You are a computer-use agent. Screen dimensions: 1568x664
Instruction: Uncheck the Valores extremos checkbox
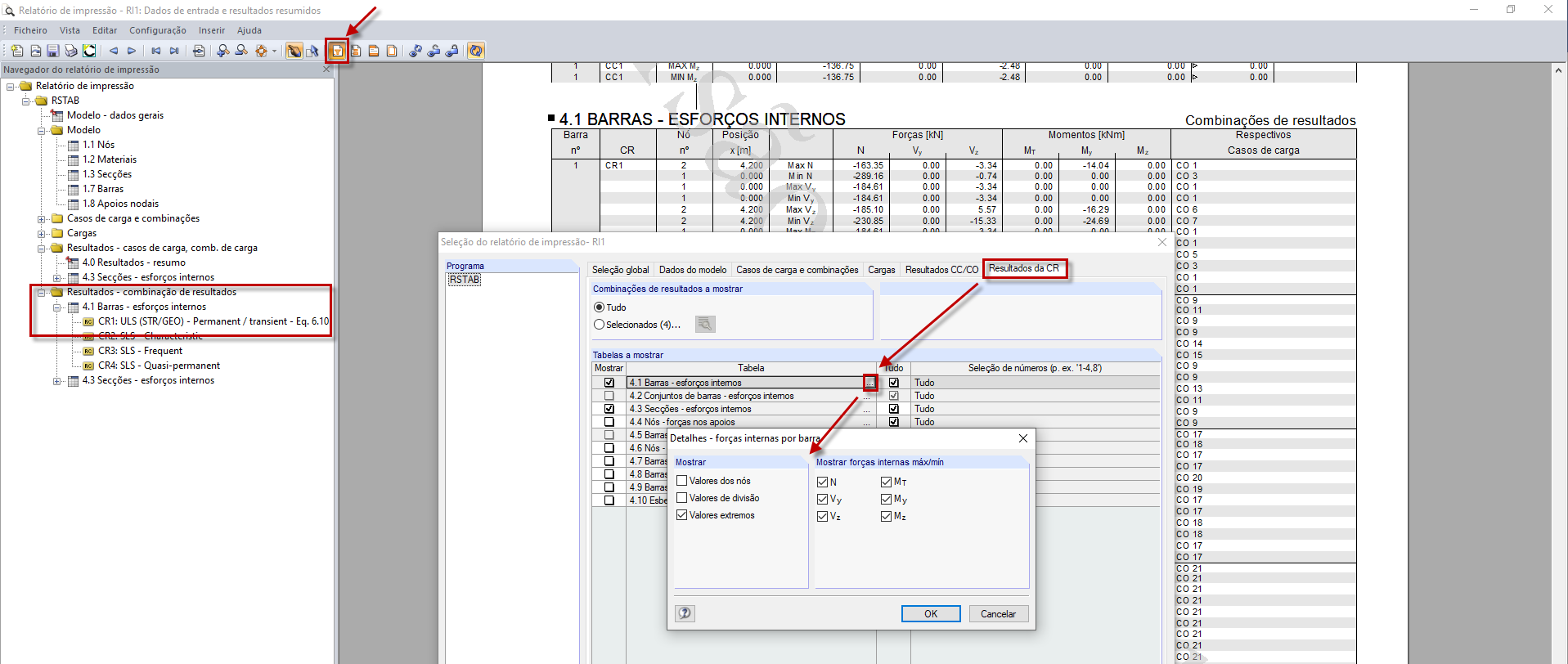pos(682,515)
